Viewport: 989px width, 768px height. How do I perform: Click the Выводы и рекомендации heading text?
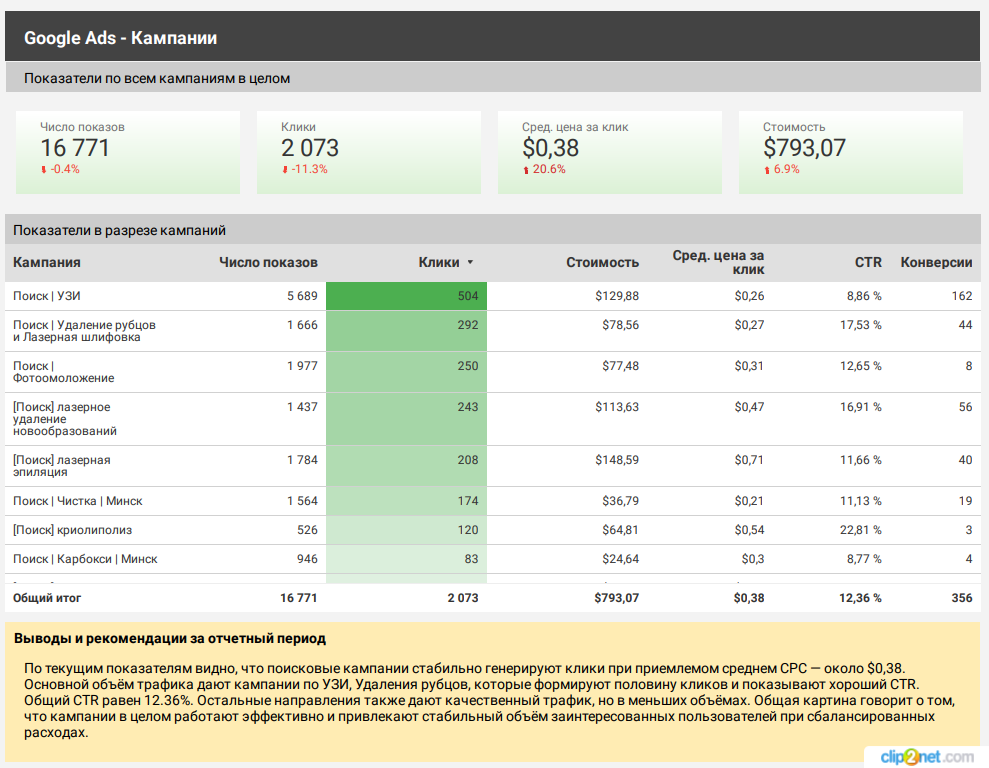(170, 638)
